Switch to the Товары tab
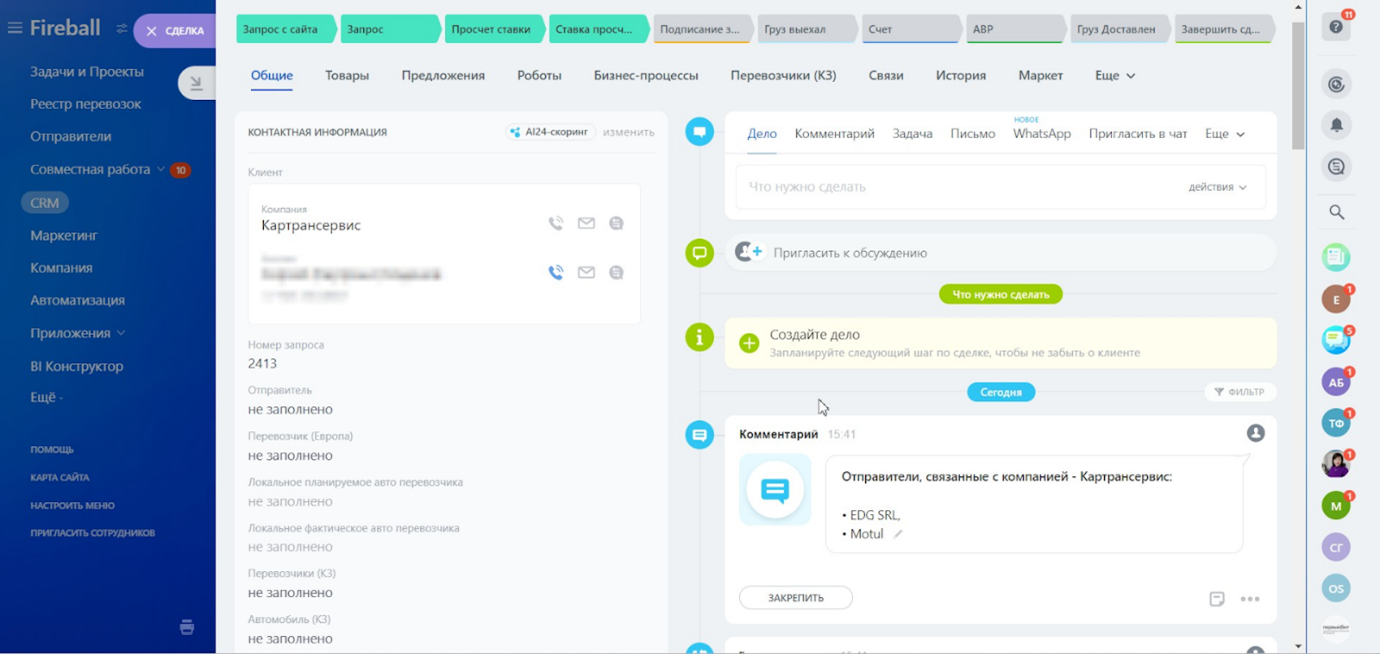The height and width of the screenshot is (654, 1380). pos(347,75)
